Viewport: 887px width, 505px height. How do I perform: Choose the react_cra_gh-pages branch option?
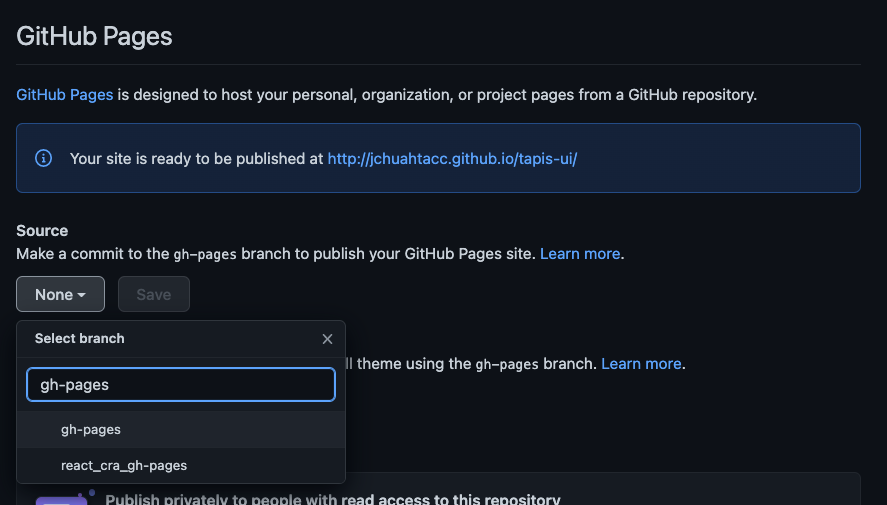pyautogui.click(x=181, y=465)
